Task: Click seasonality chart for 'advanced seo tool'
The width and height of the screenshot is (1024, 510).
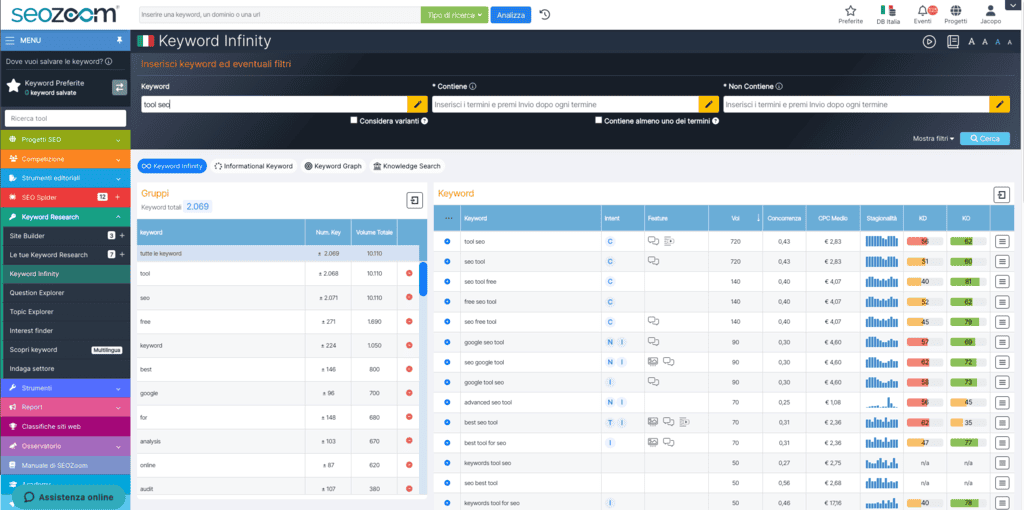Action: (x=882, y=402)
